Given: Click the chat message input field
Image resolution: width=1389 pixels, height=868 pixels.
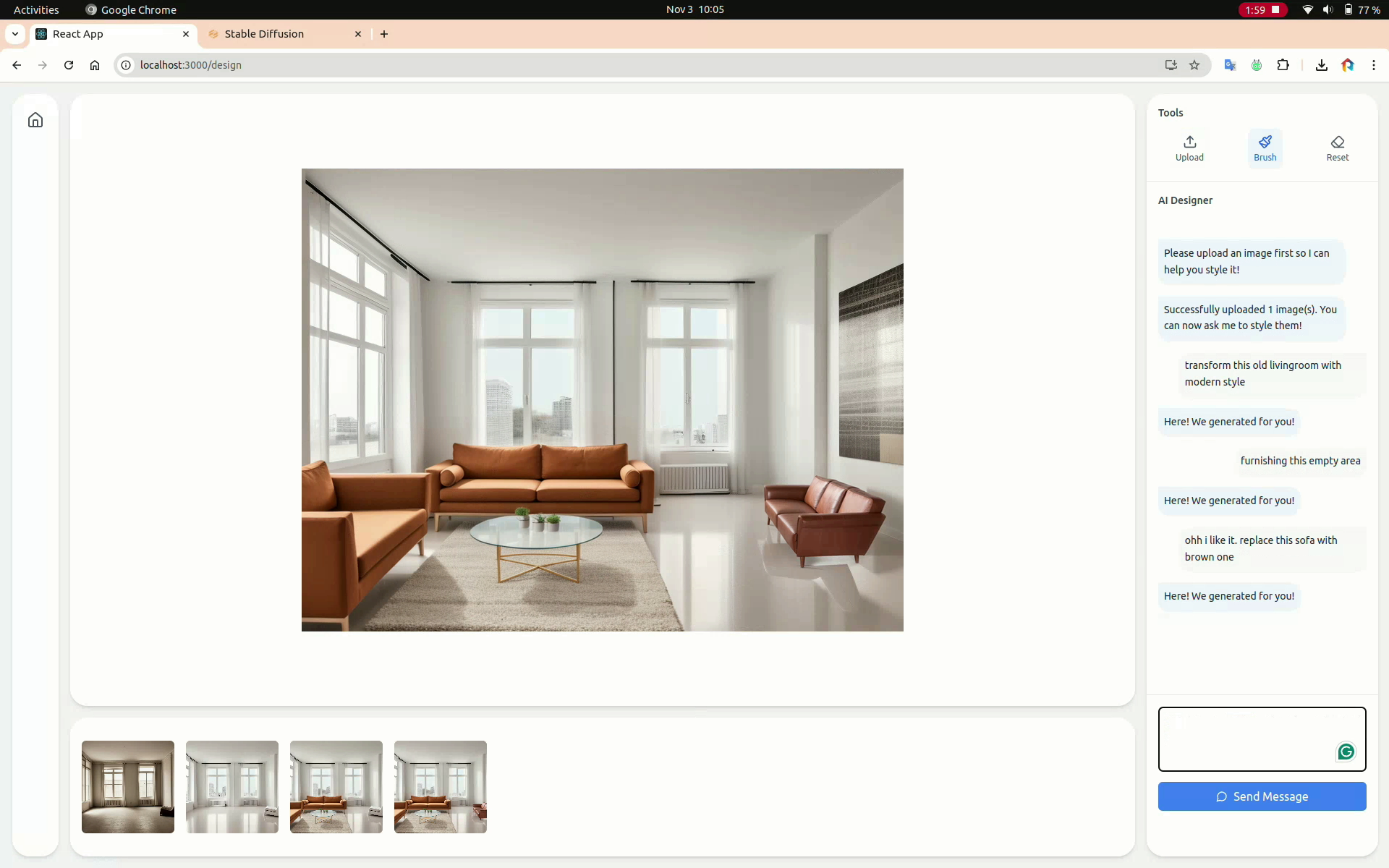Looking at the screenshot, I should coord(1246,739).
